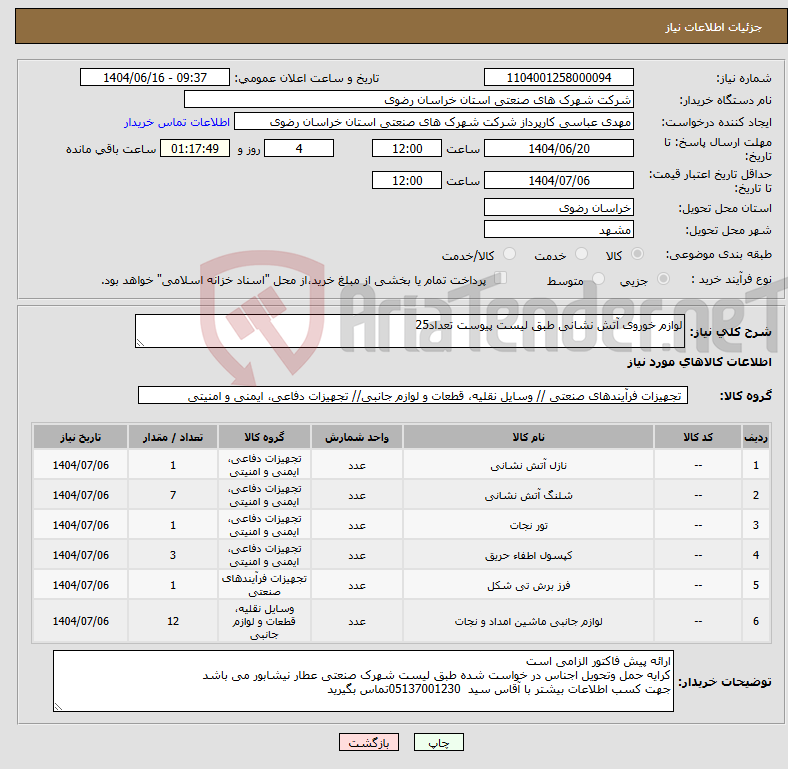Click the شماره نیاز number field

click(558, 77)
